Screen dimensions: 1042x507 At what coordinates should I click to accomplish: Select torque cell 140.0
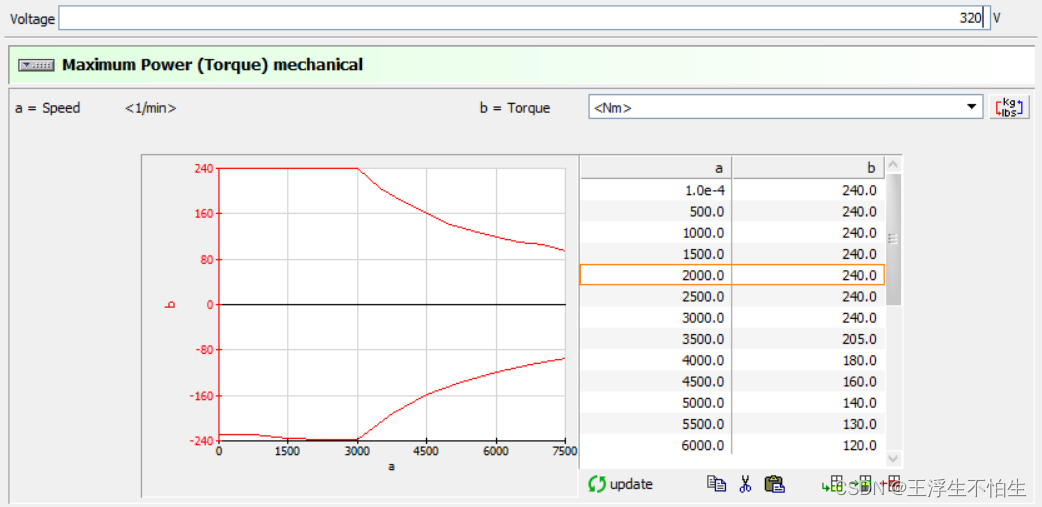(809, 403)
